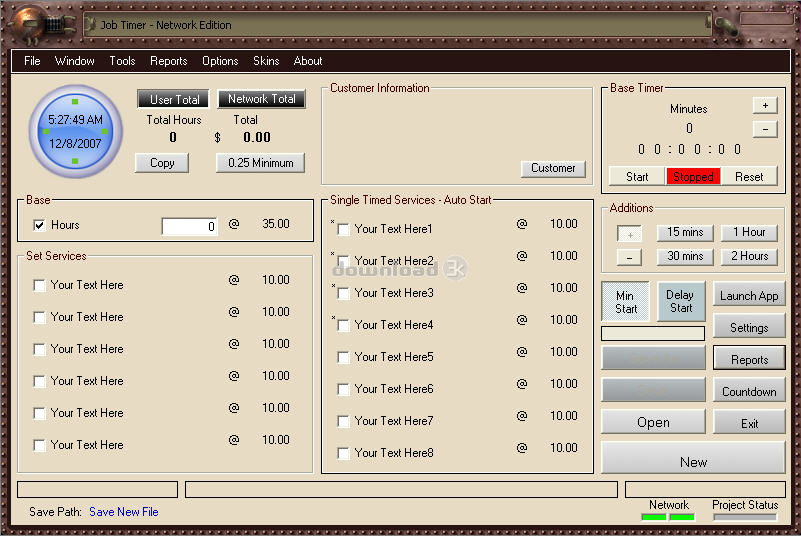Check the last Set Services checkbox
The image size is (801, 536).
[39, 445]
